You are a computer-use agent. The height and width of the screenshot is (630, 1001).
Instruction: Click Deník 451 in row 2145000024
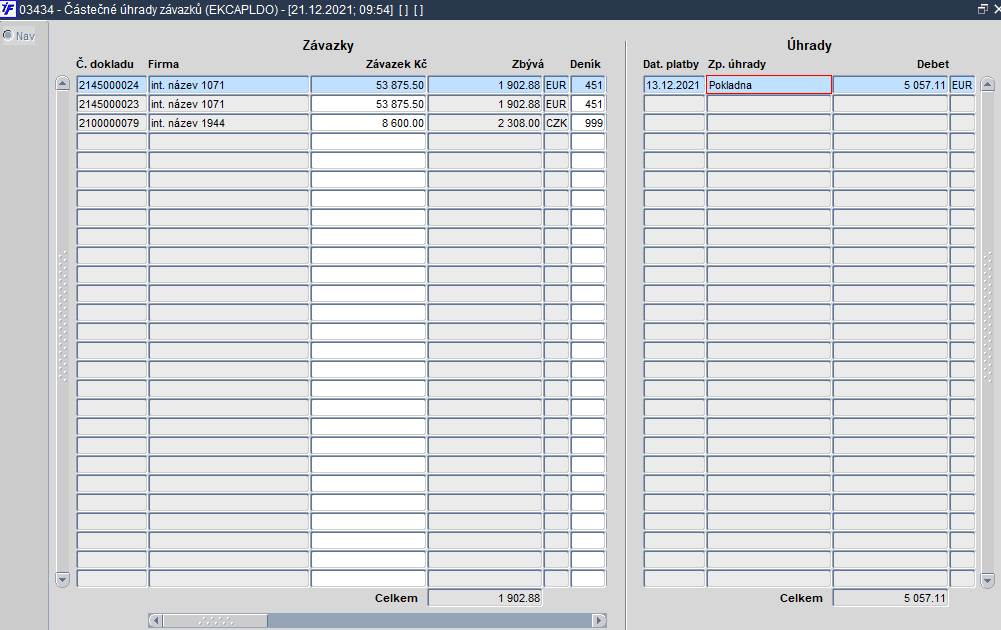click(x=588, y=85)
